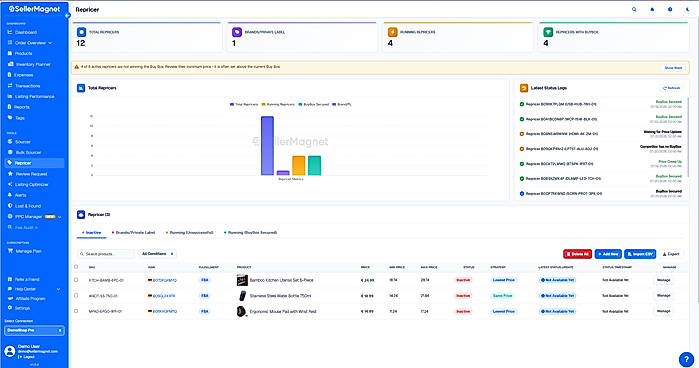Open the All Conditions dropdown
Image resolution: width=699 pixels, height=368 pixels.
click(157, 254)
